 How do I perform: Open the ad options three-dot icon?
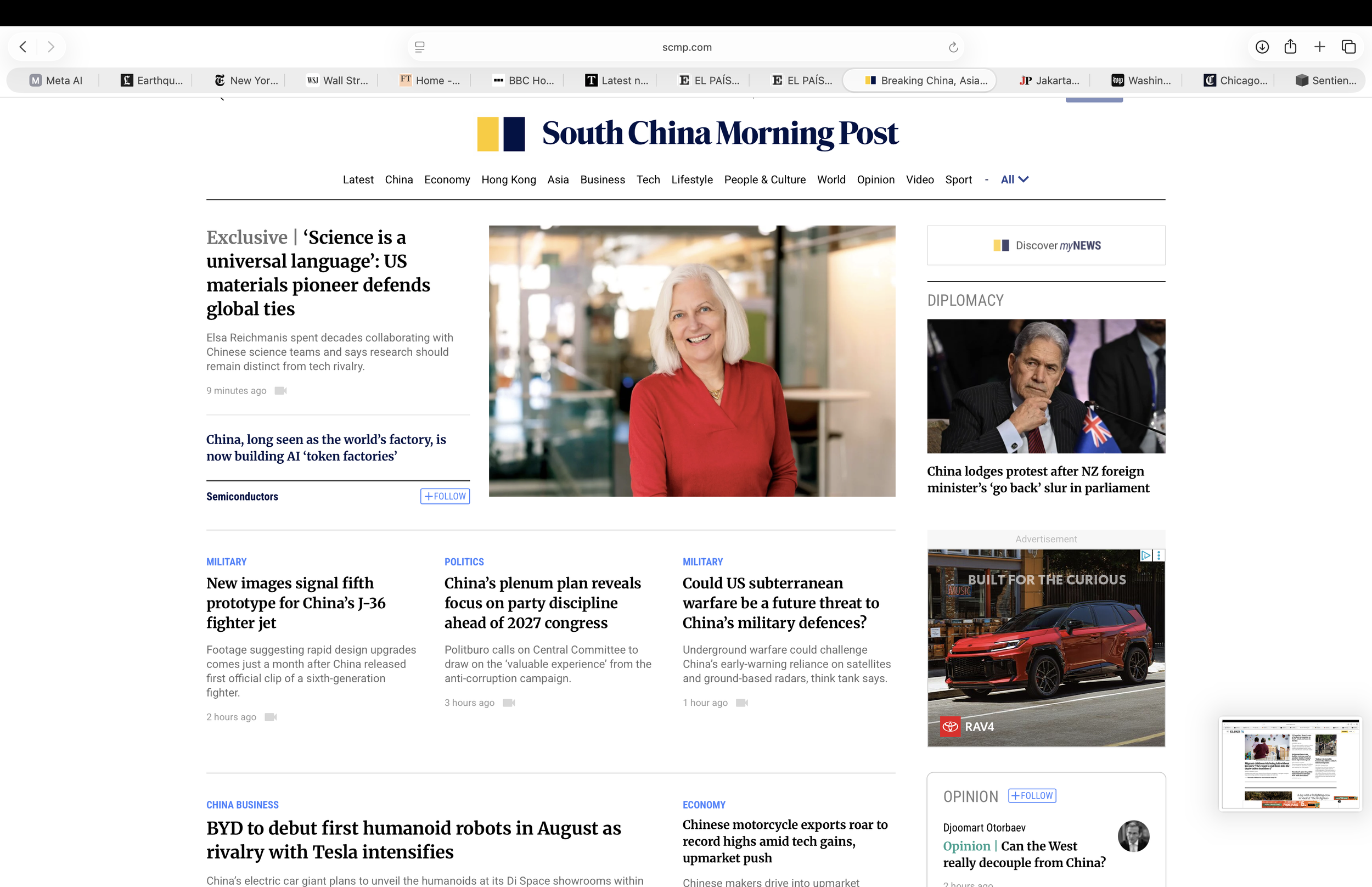coord(1159,555)
